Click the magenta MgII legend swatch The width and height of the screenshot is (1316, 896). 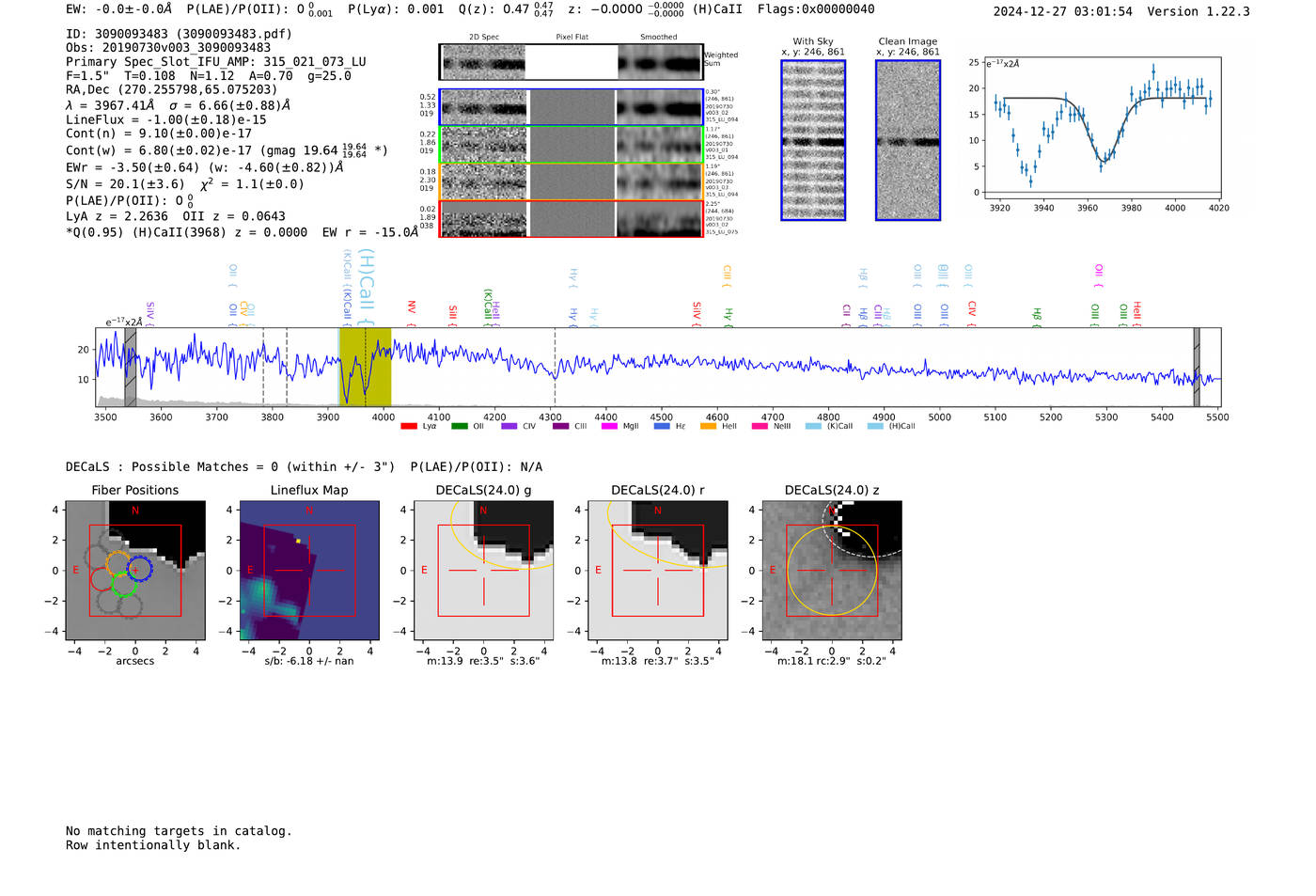(610, 427)
